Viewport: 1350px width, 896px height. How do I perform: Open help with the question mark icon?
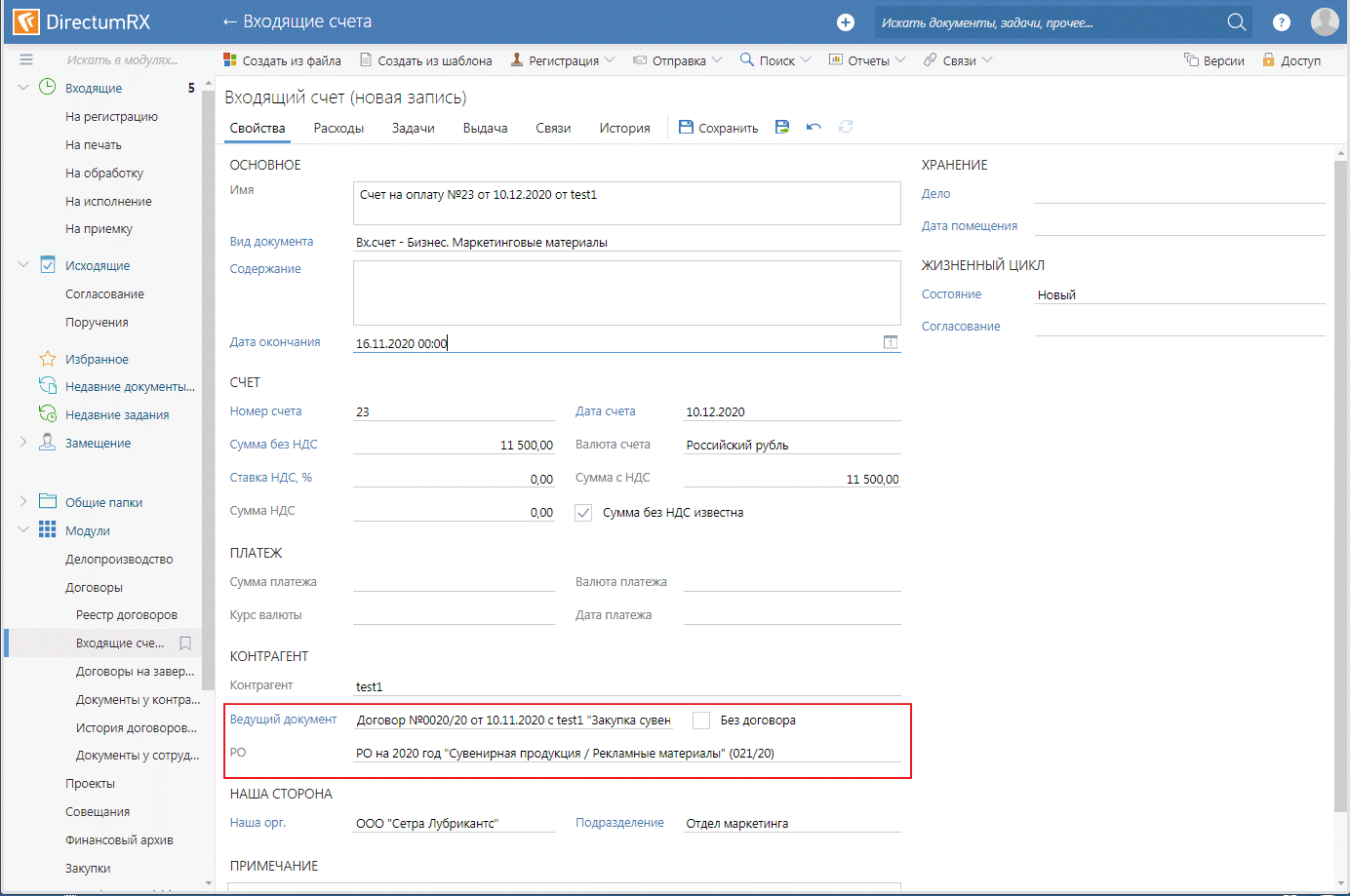point(1282,21)
